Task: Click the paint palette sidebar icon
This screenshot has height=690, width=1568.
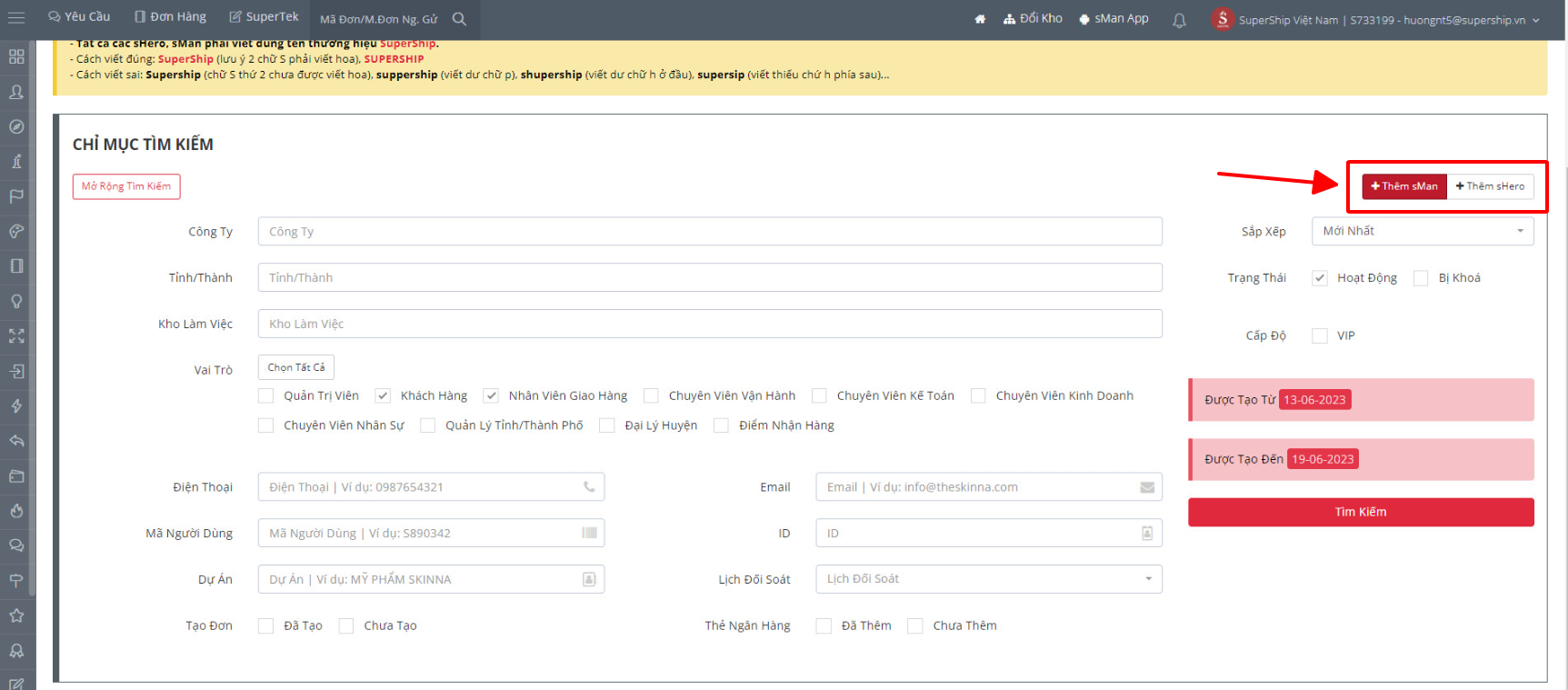Action: [x=16, y=231]
